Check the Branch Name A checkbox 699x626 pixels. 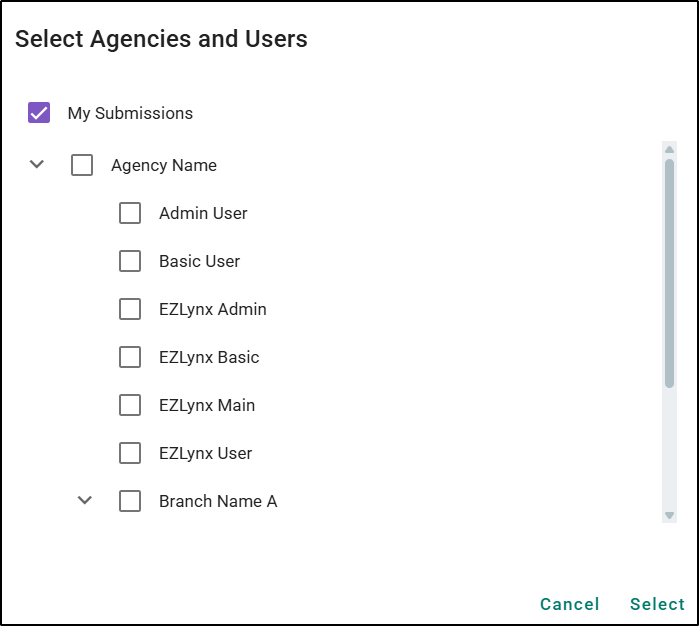130,501
